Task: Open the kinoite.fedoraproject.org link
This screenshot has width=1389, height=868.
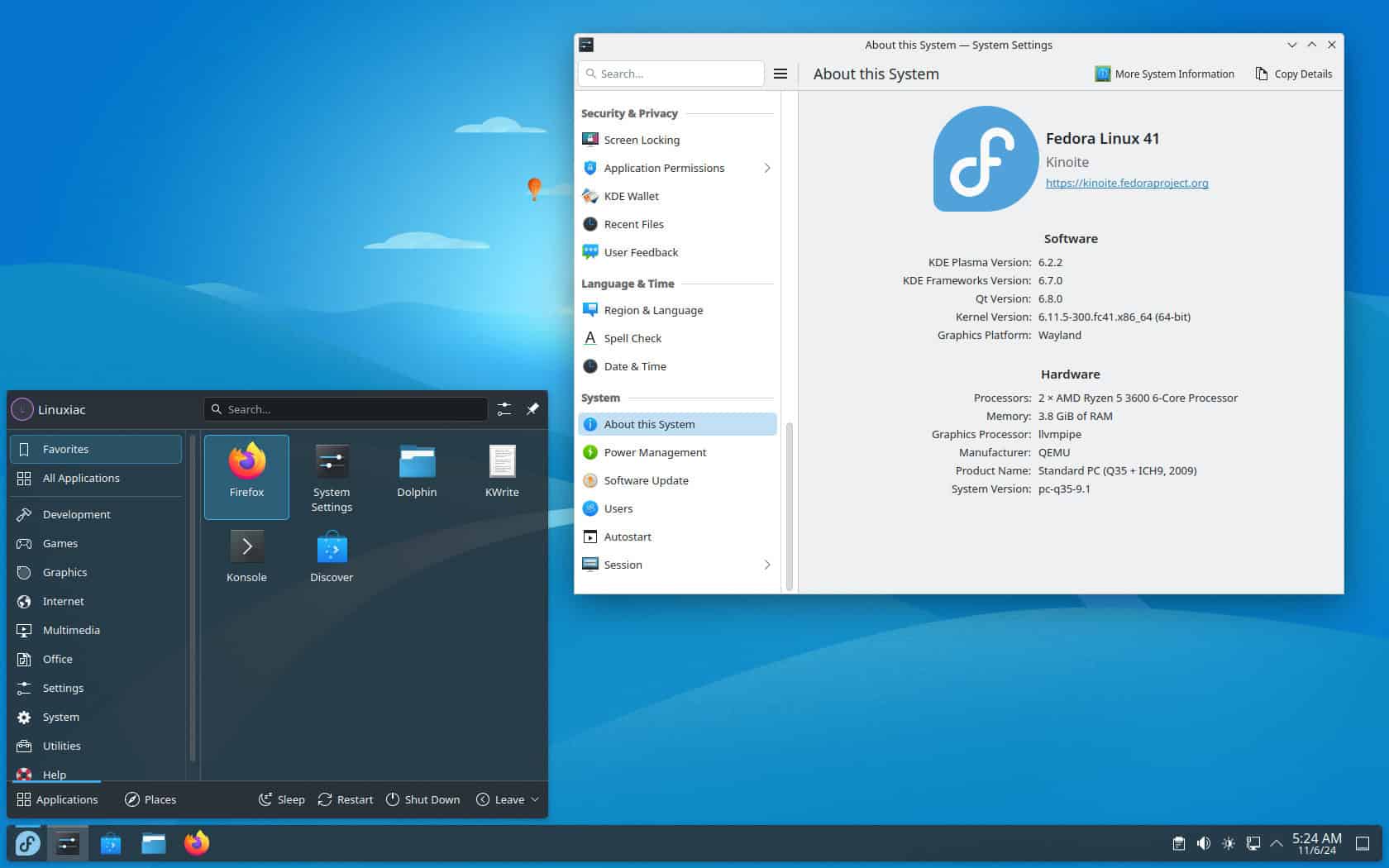Action: click(1126, 183)
